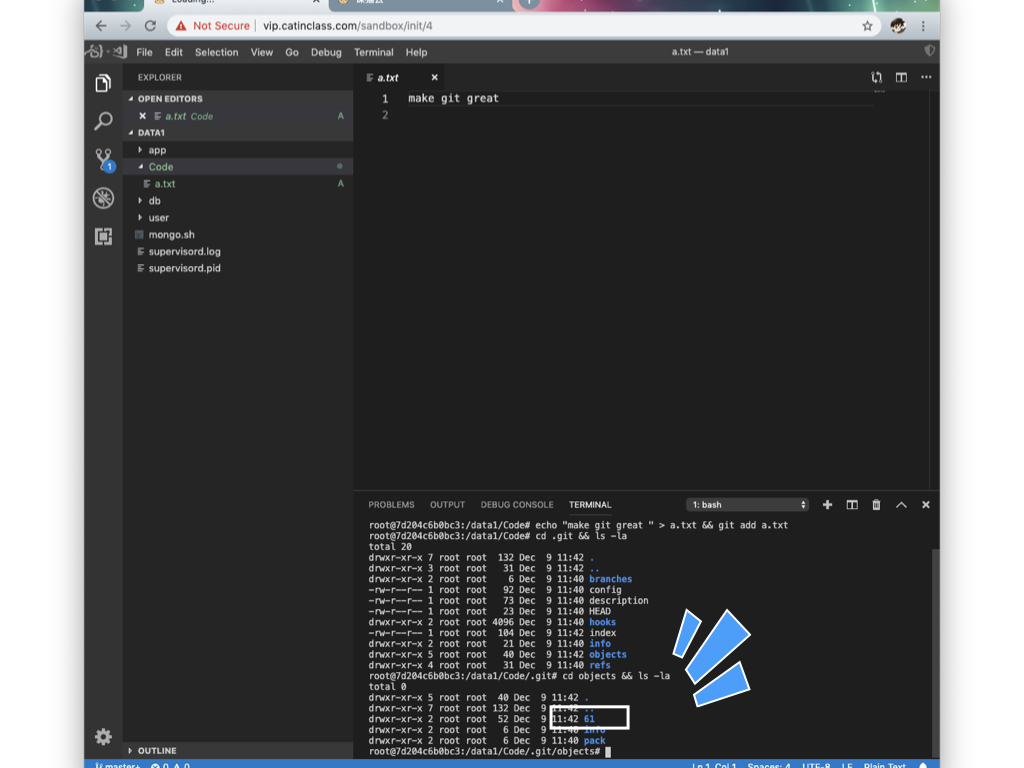Split the editor right
The width and height of the screenshot is (1024, 768).
tap(901, 77)
